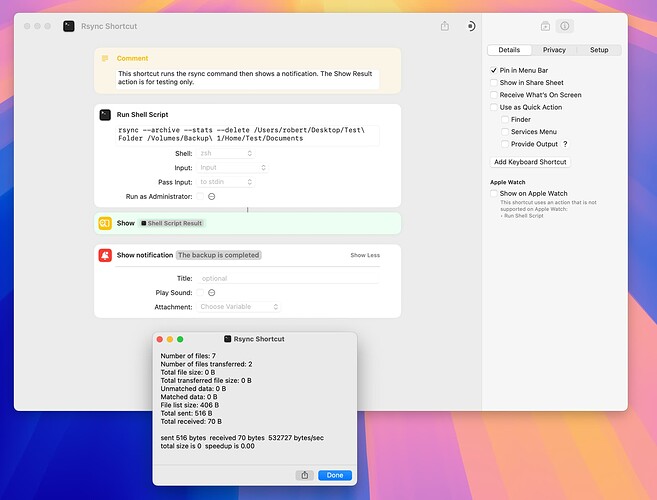Viewport: 657px width, 500px height.
Task: Tick the Provide Output checkbox
Action: click(x=505, y=144)
